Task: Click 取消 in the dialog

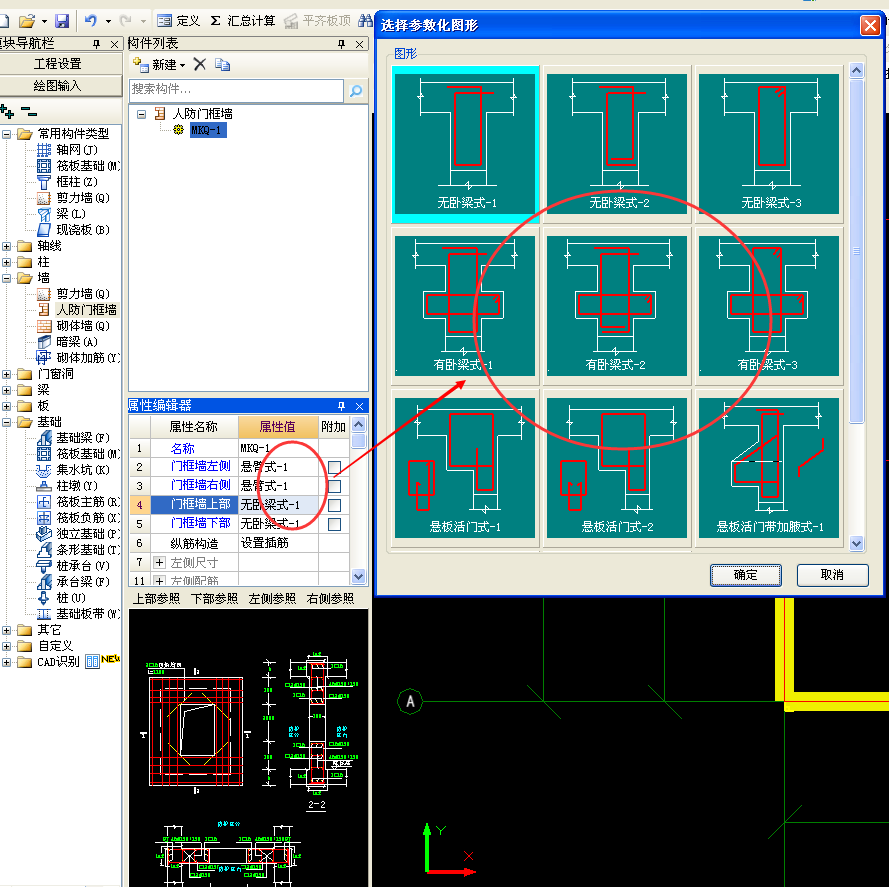Action: [x=832, y=575]
